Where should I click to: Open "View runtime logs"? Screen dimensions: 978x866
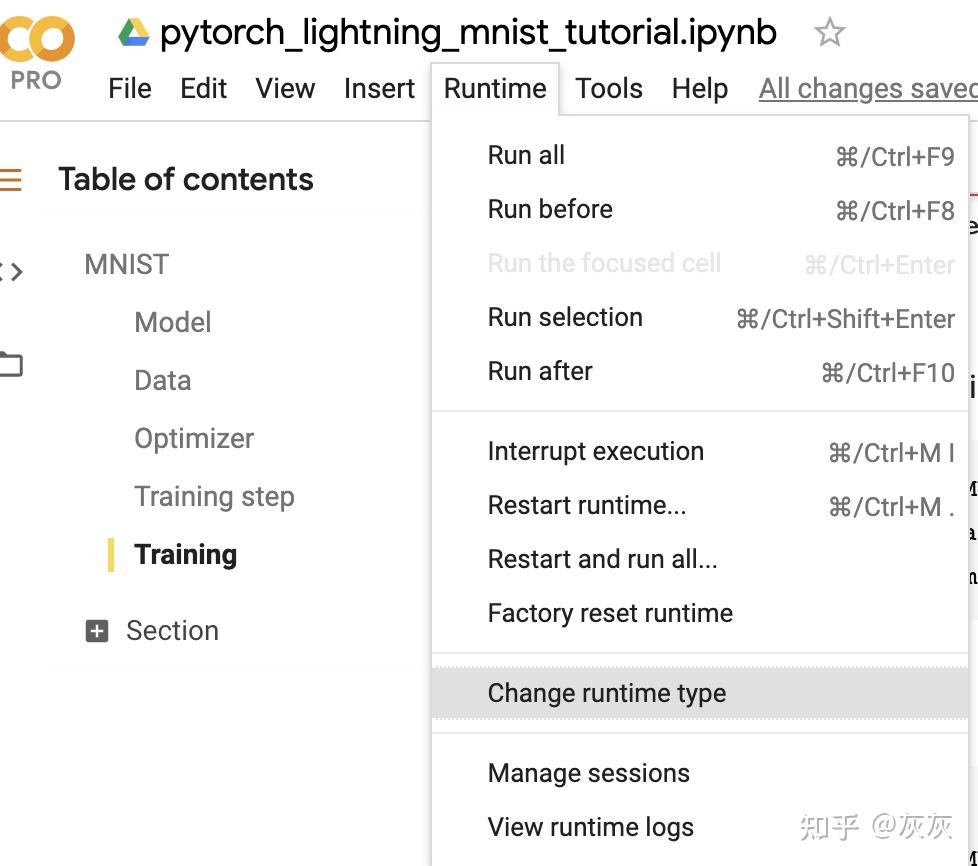point(590,827)
